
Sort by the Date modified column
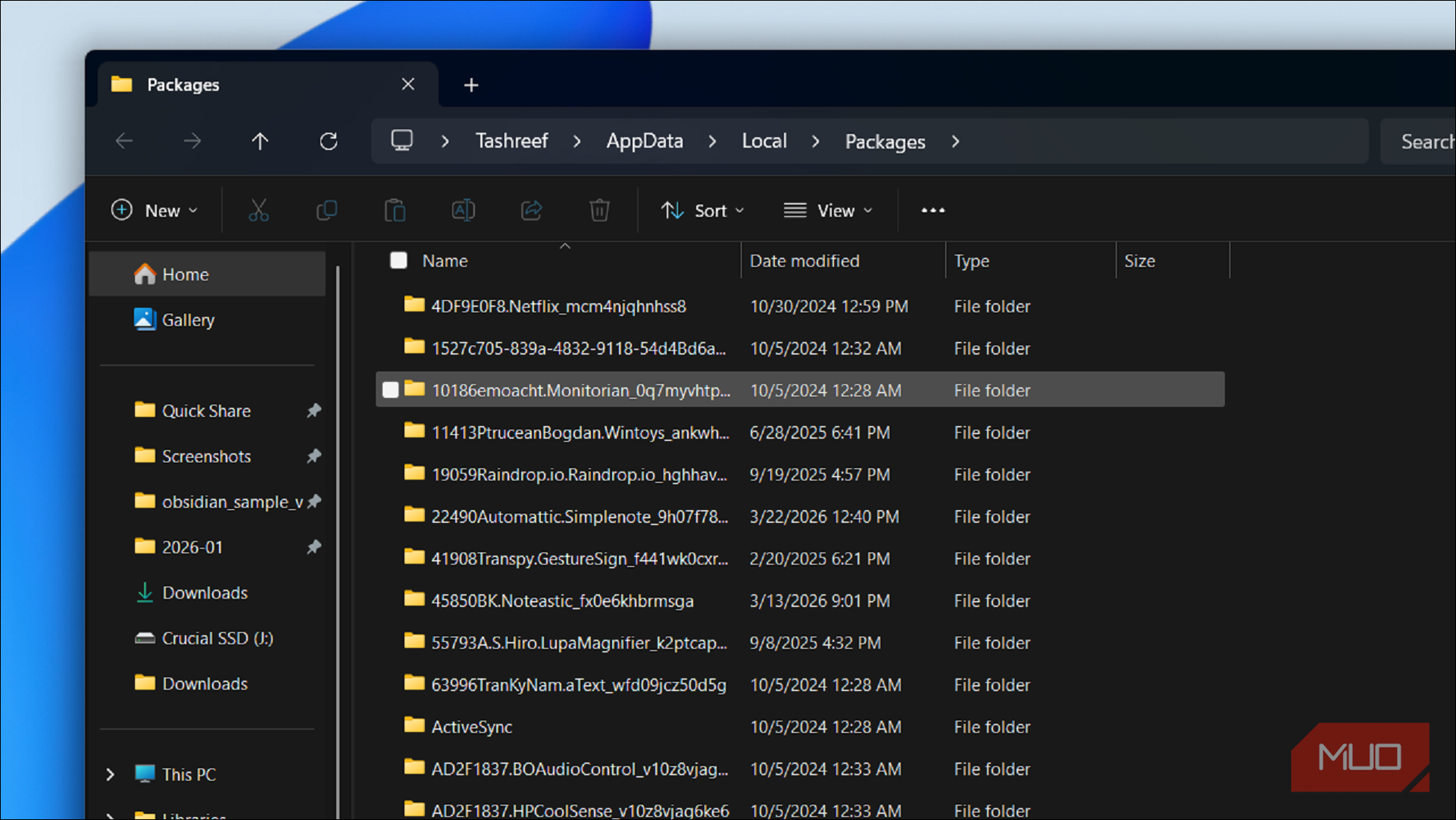click(805, 261)
